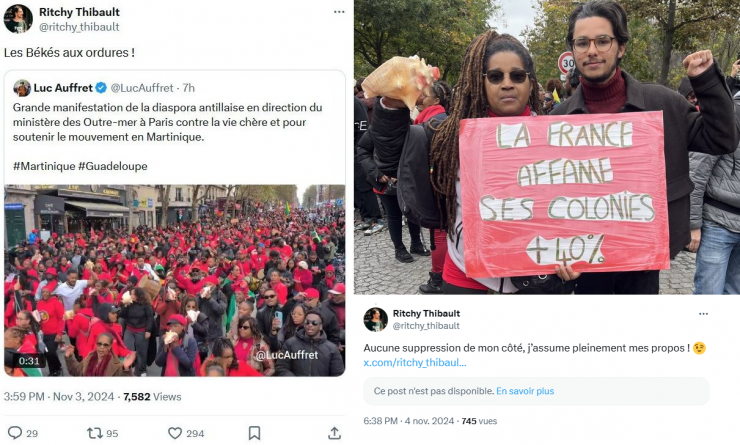Play the protest video thumbnail

(x=175, y=280)
